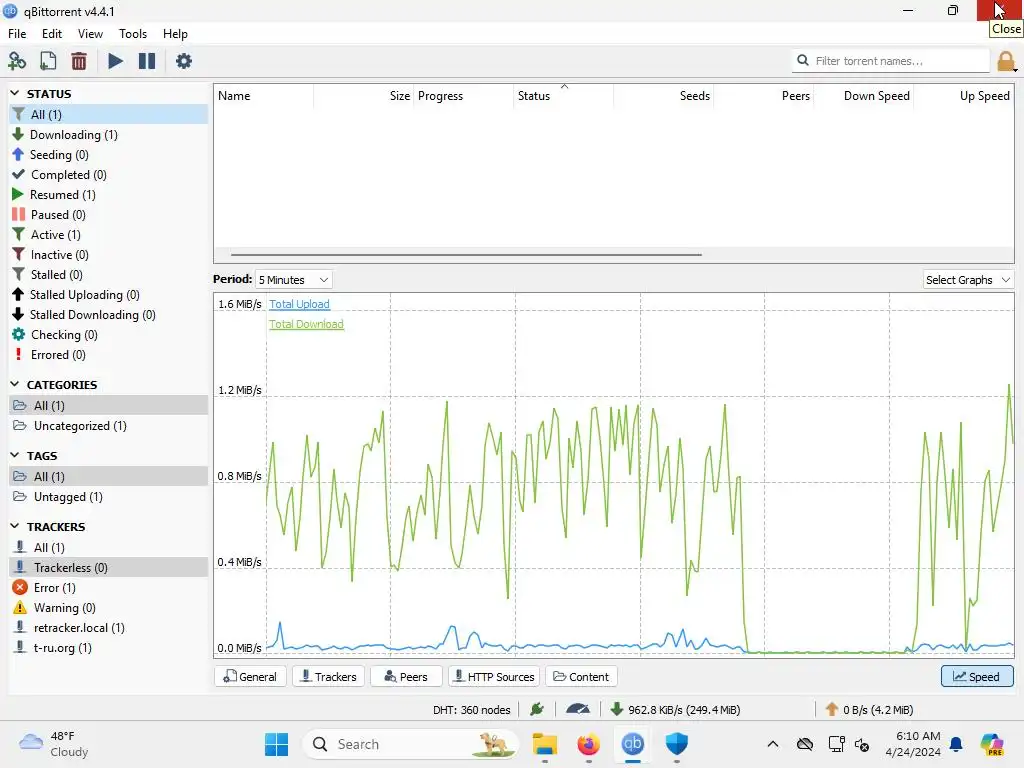This screenshot has height=768, width=1024.
Task: Select All (1) under Status
Action: pyautogui.click(x=108, y=114)
